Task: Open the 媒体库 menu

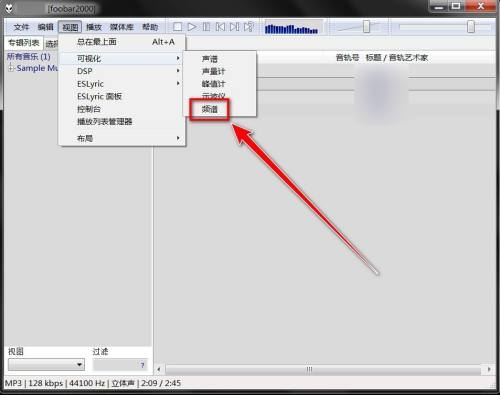Action: click(x=122, y=27)
